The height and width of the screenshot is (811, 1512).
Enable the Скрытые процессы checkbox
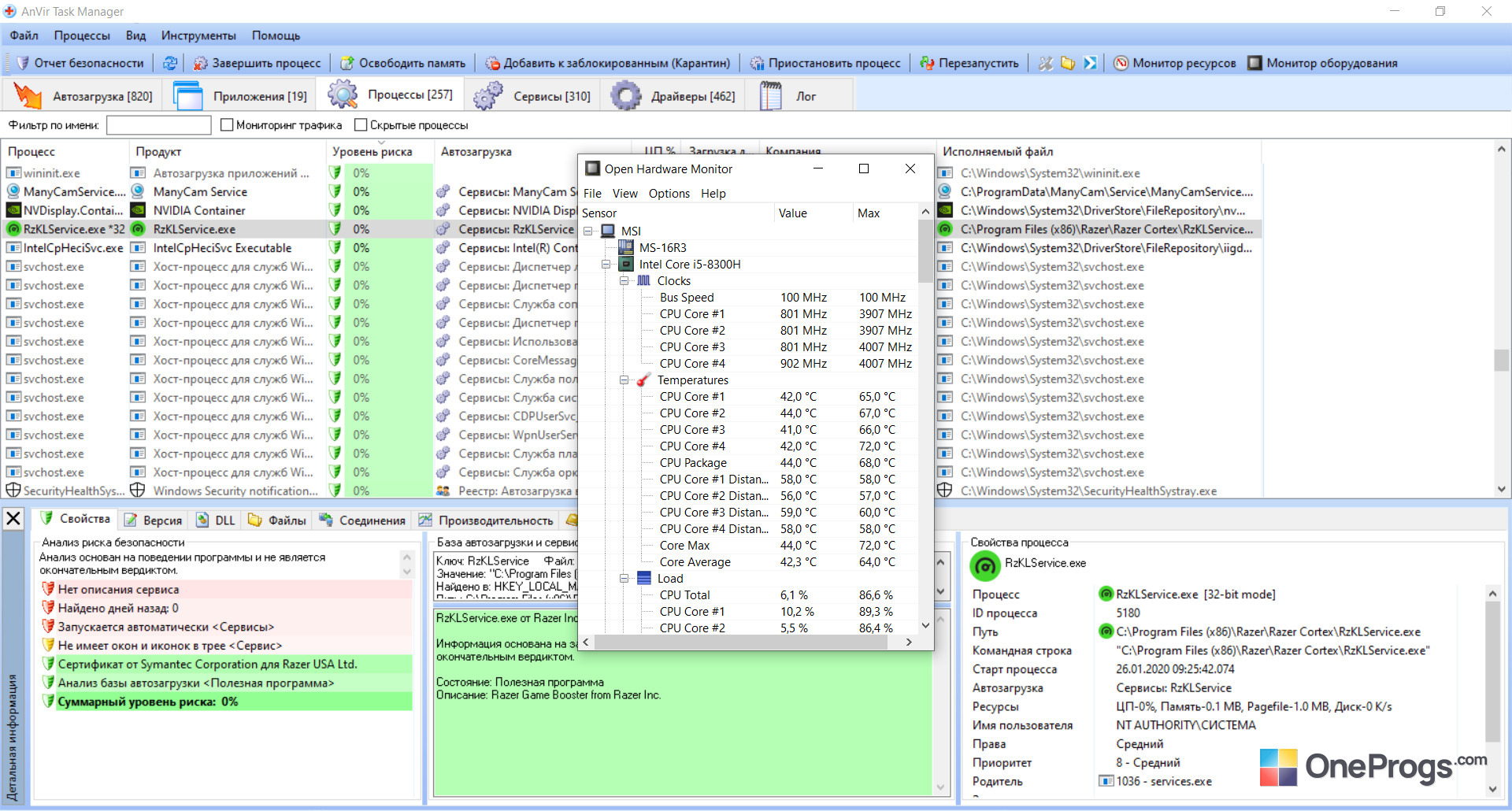tap(361, 124)
